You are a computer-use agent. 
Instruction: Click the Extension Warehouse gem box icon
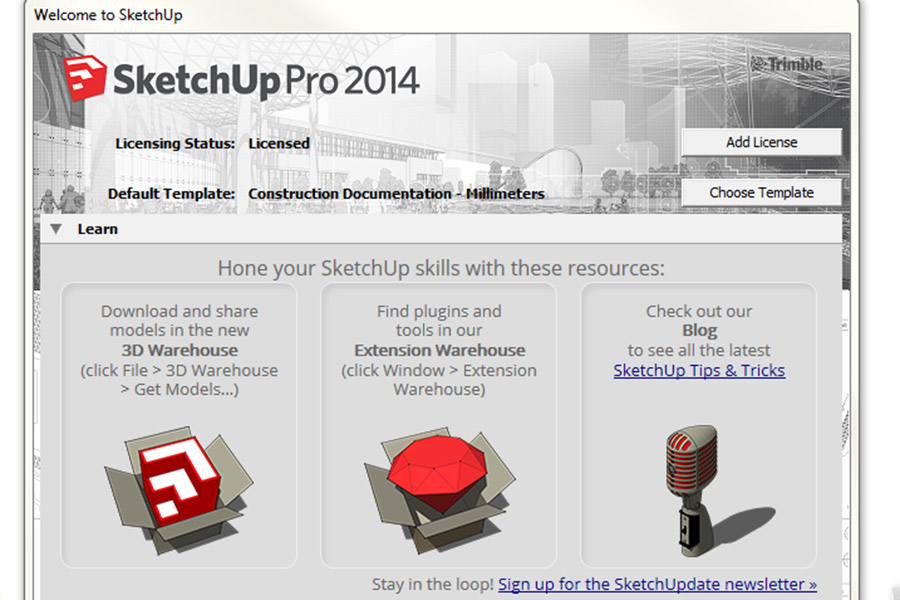(440, 490)
